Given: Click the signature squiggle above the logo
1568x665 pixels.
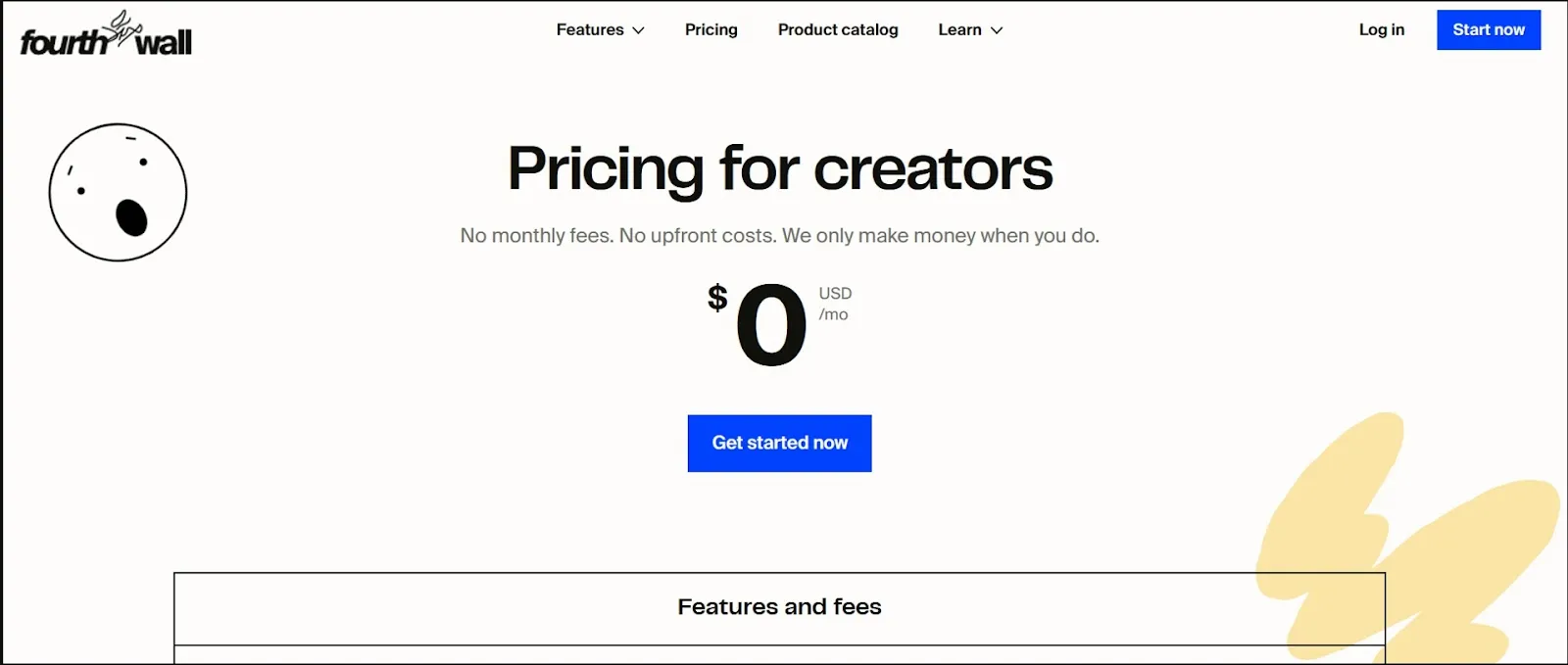Looking at the screenshot, I should click(x=124, y=26).
